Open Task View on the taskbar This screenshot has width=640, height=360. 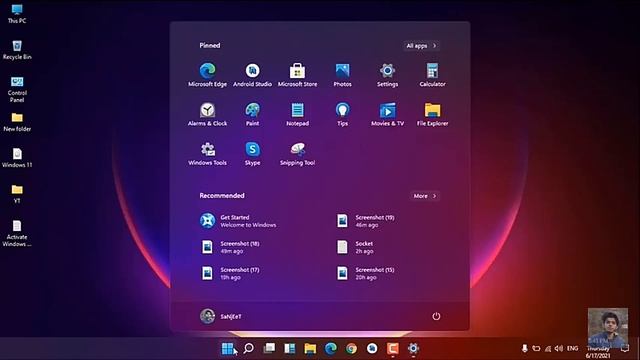[269, 348]
